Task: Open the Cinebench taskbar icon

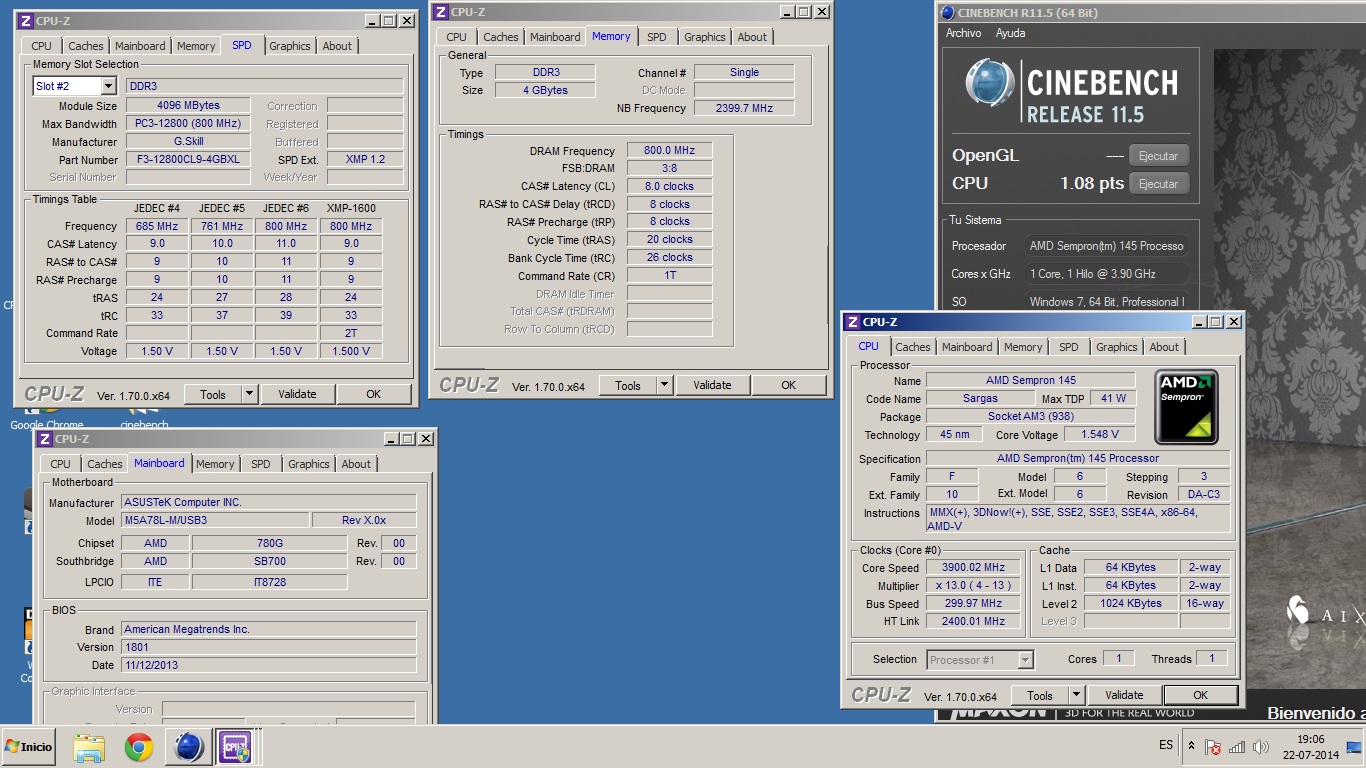Action: [x=189, y=747]
